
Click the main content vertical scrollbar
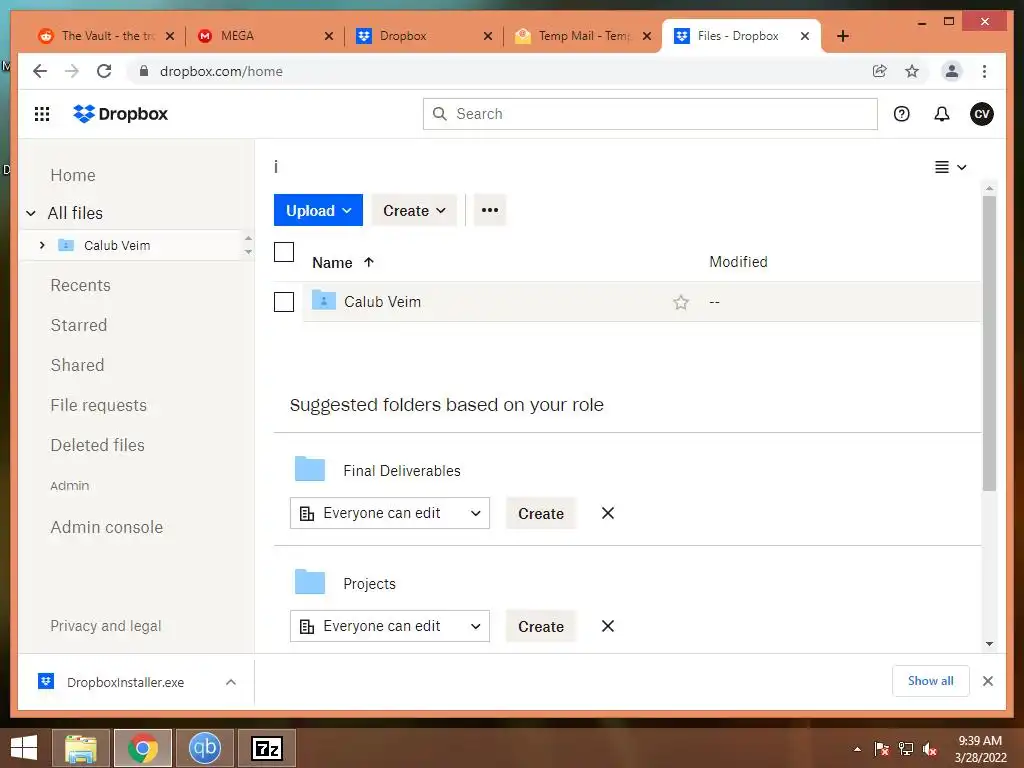pos(989,343)
